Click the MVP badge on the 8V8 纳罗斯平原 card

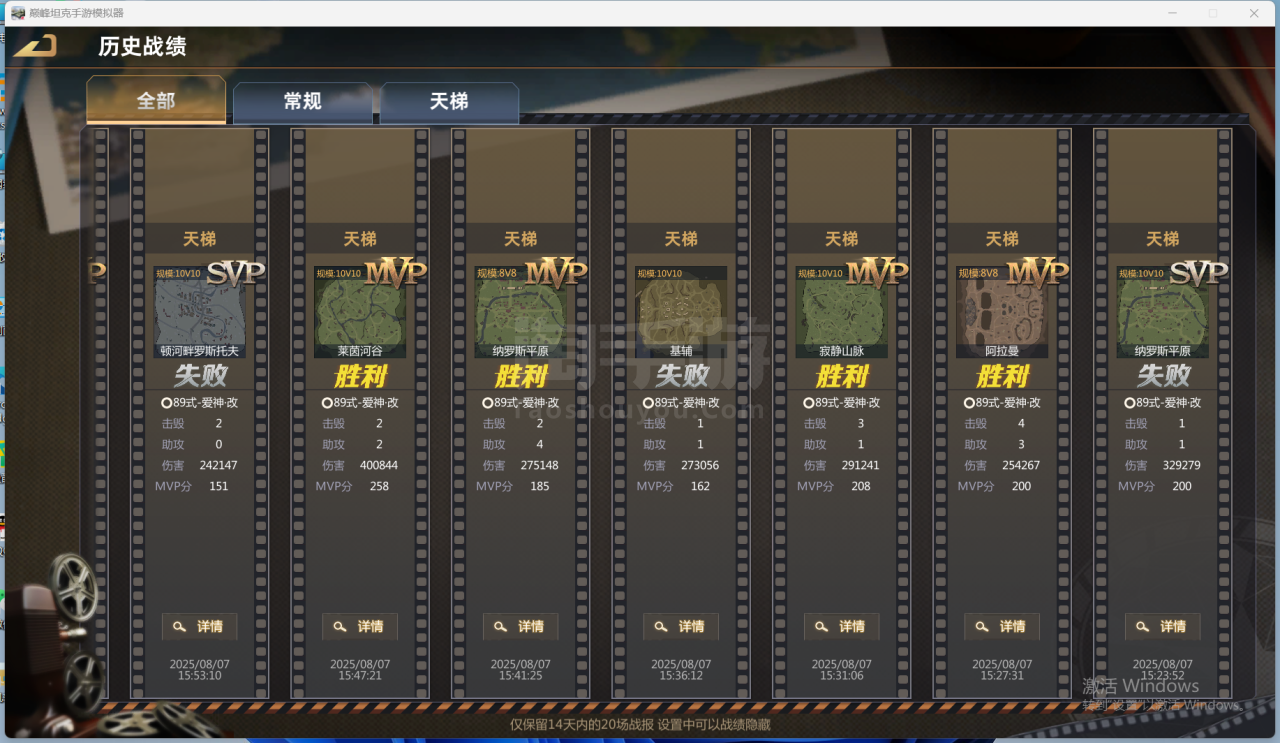tap(556, 273)
